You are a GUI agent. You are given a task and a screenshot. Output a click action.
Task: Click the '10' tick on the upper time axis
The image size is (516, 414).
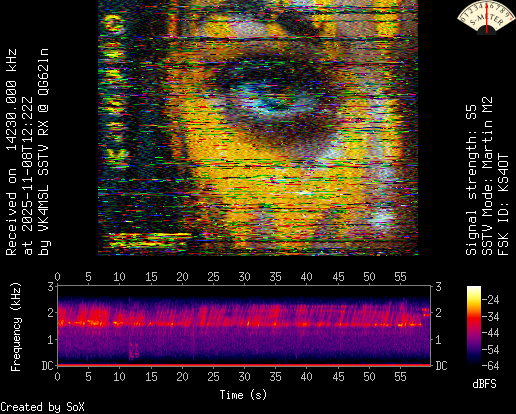(x=119, y=277)
